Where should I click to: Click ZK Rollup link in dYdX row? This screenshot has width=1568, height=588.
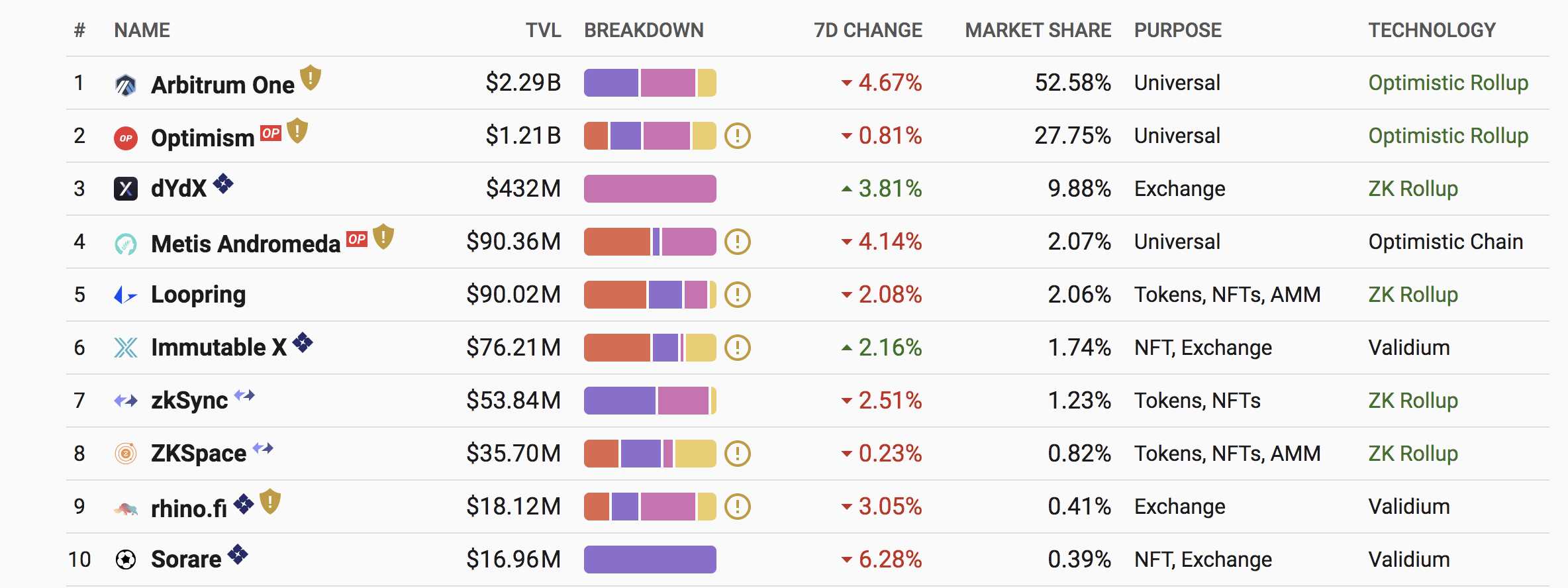click(1413, 189)
